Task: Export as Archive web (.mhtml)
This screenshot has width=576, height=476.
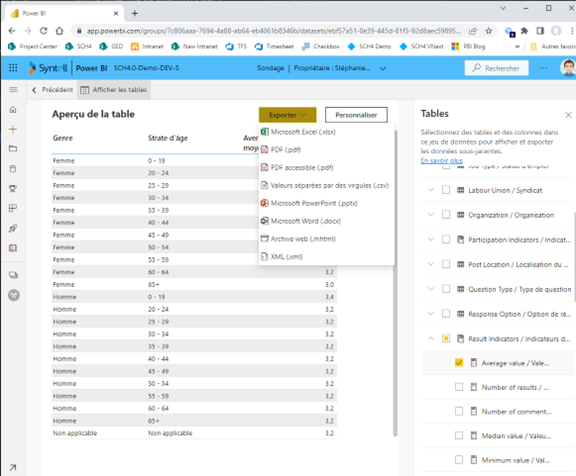Action: [327, 239]
